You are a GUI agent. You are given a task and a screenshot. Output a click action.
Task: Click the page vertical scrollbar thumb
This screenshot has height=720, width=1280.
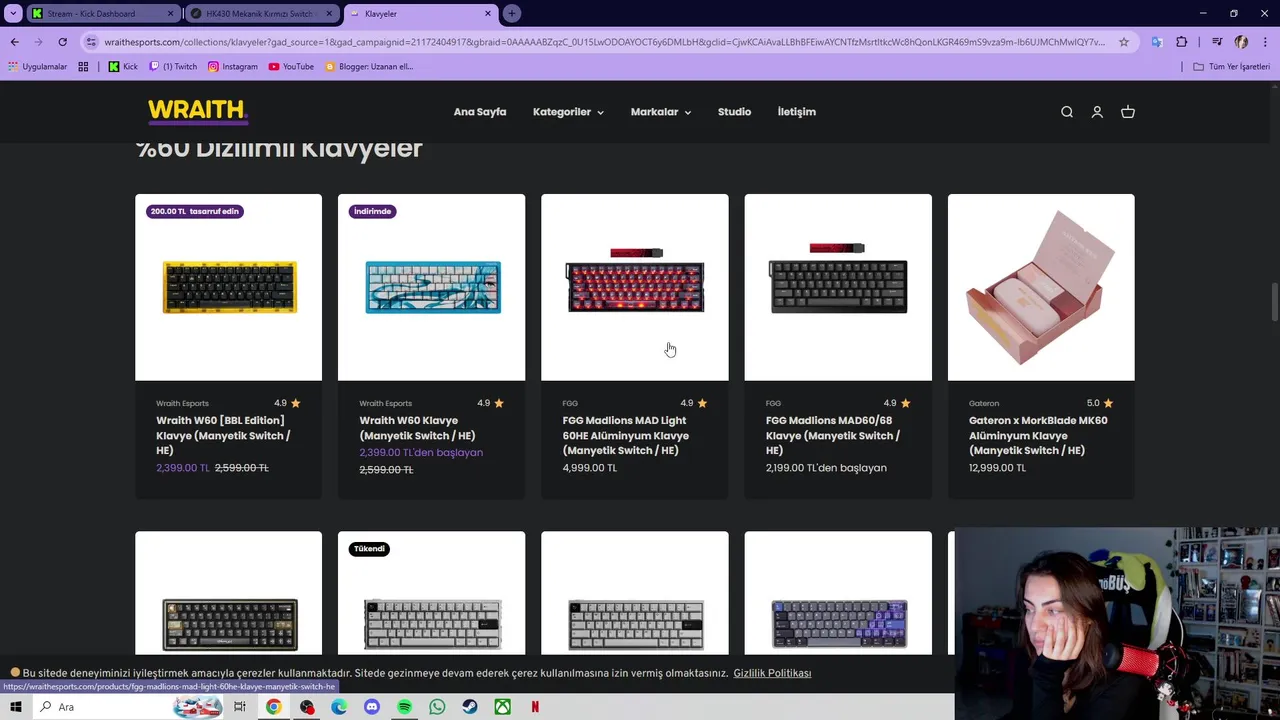pyautogui.click(x=1274, y=302)
